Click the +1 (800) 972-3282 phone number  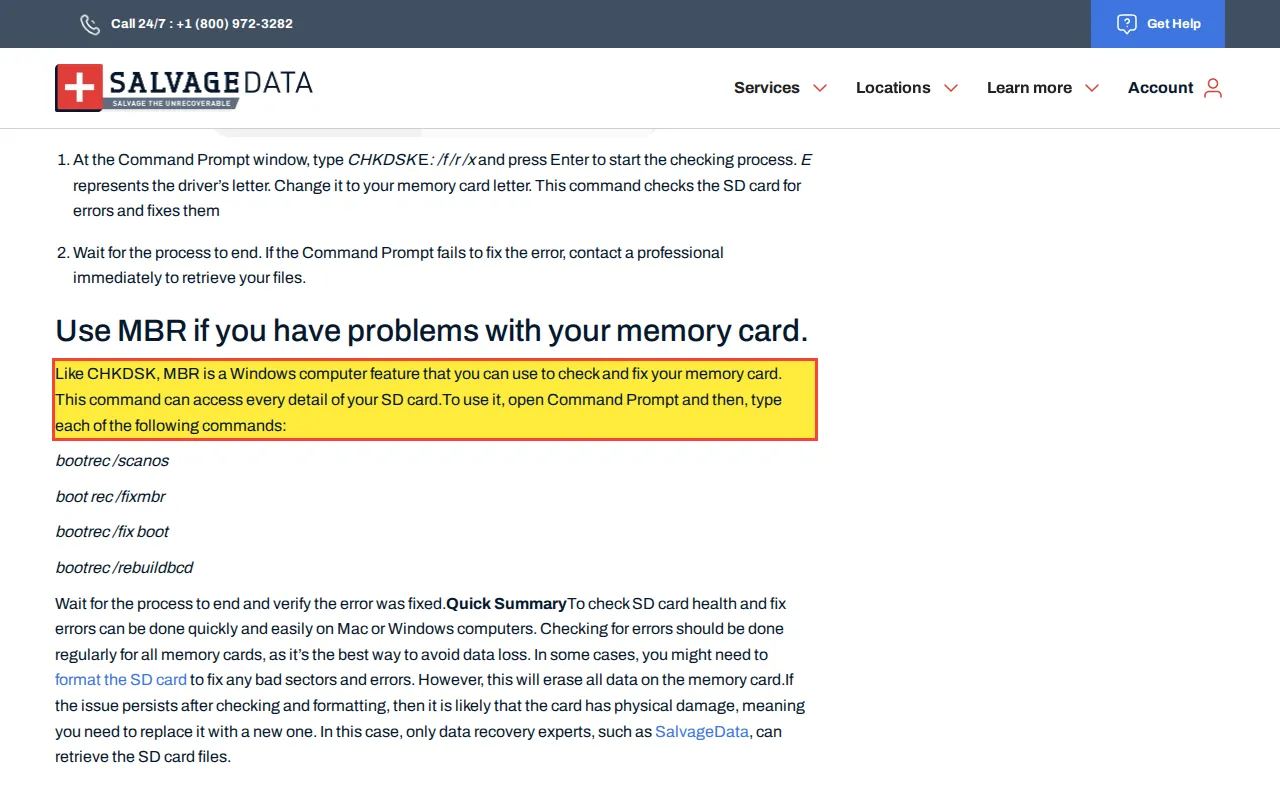click(234, 24)
